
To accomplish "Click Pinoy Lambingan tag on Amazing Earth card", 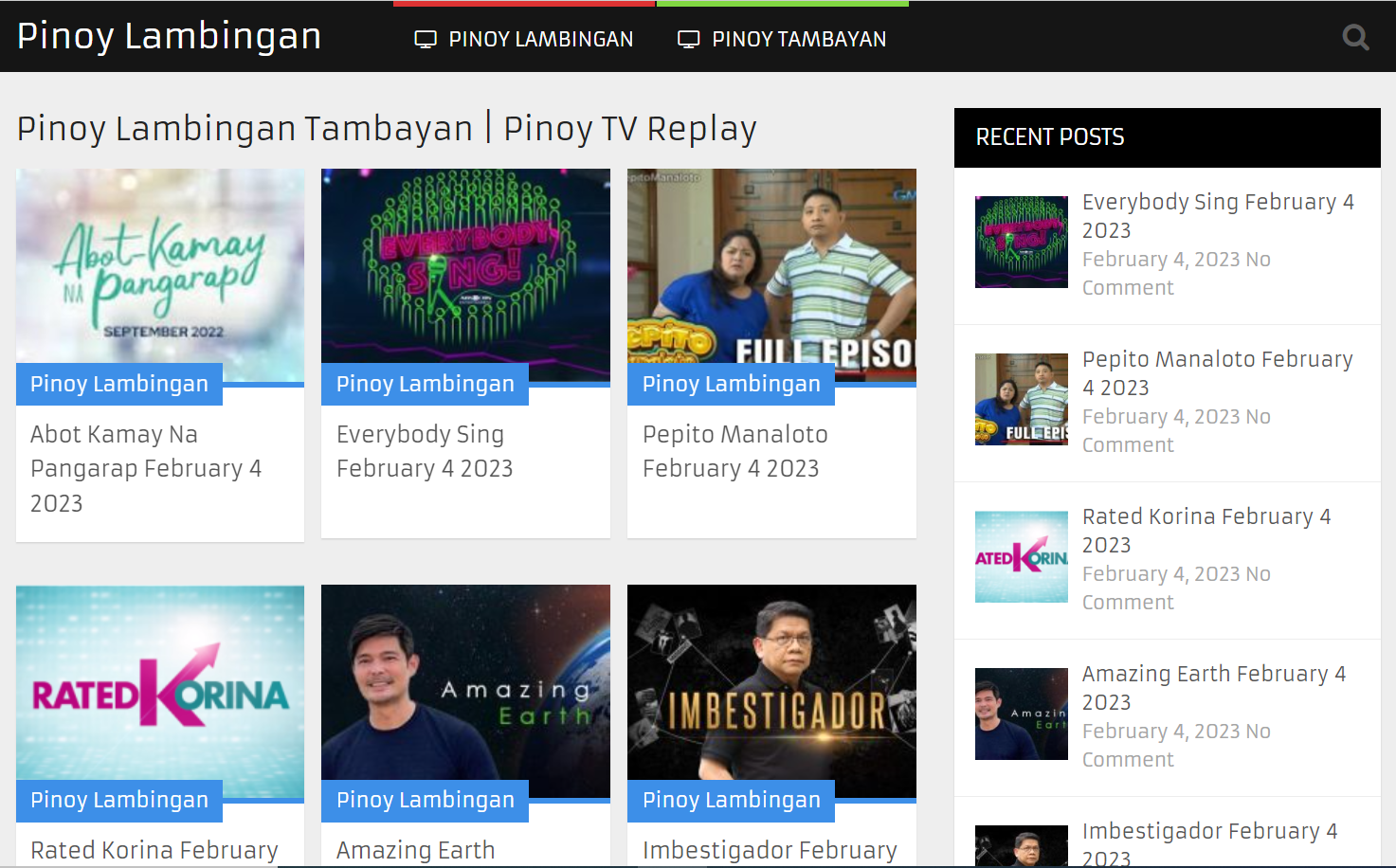I will tap(425, 800).
